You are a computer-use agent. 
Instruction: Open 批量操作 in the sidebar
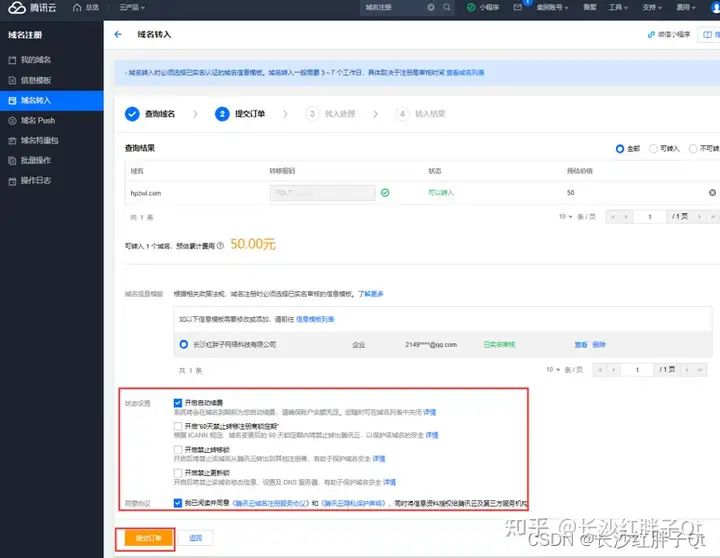36,160
